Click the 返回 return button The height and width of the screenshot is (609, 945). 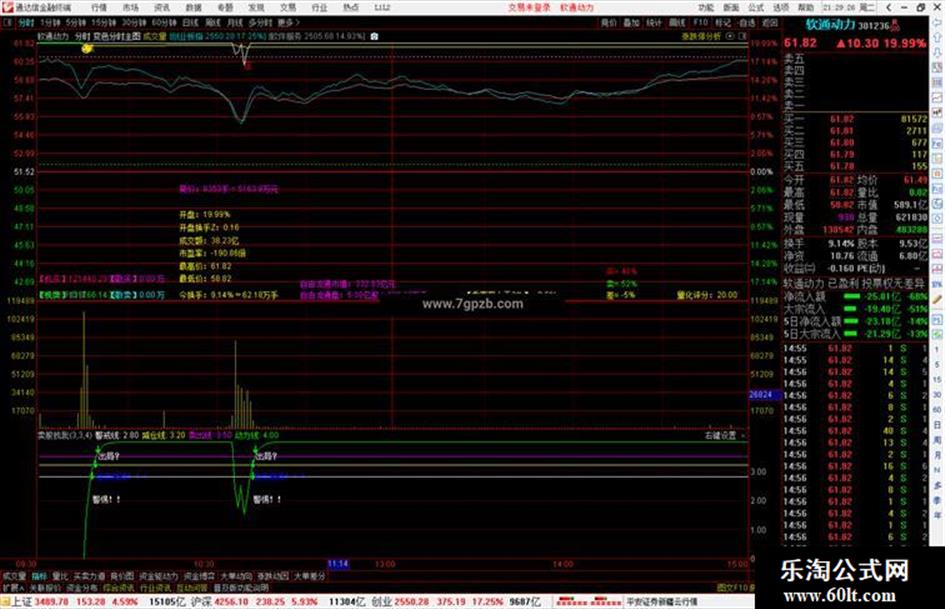[770, 22]
